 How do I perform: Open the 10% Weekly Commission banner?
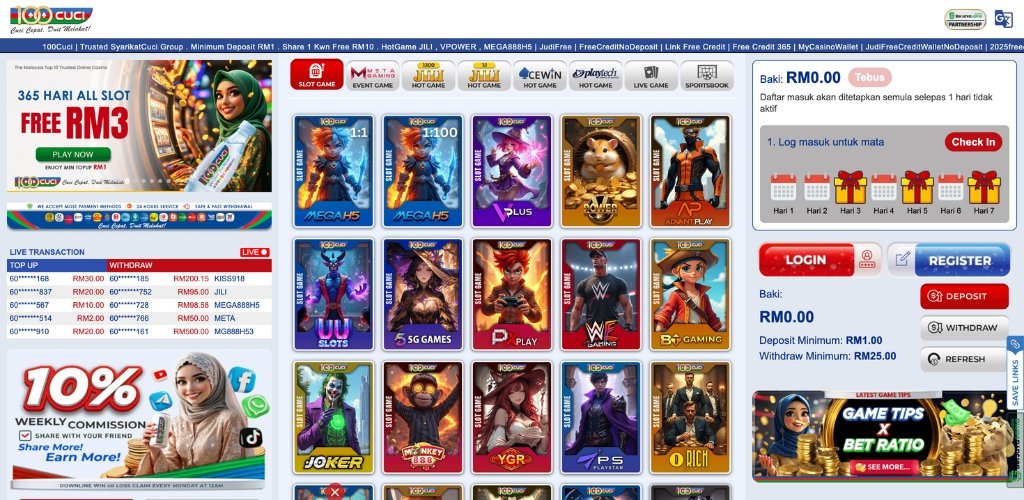(139, 419)
